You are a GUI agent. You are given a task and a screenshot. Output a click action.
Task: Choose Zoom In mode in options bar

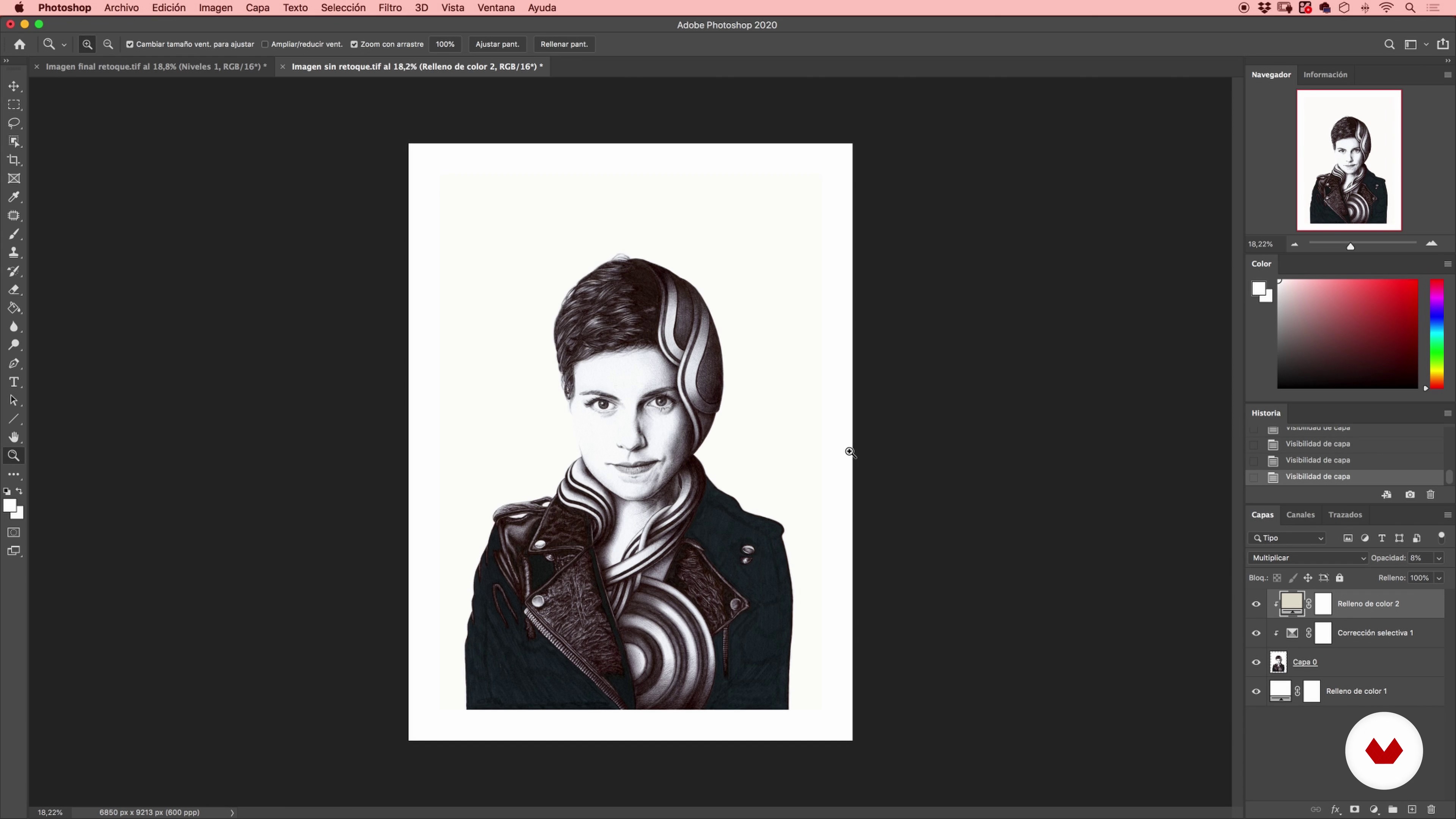[x=87, y=44]
